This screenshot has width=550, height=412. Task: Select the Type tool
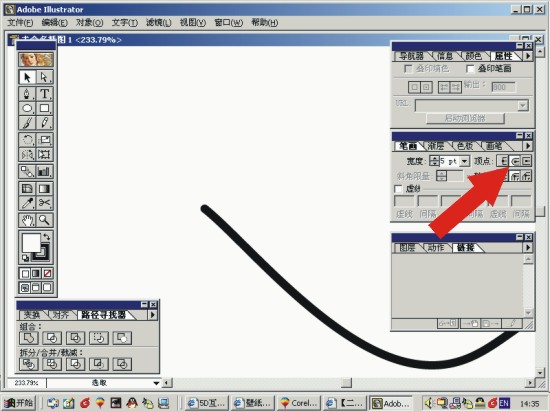[45, 94]
